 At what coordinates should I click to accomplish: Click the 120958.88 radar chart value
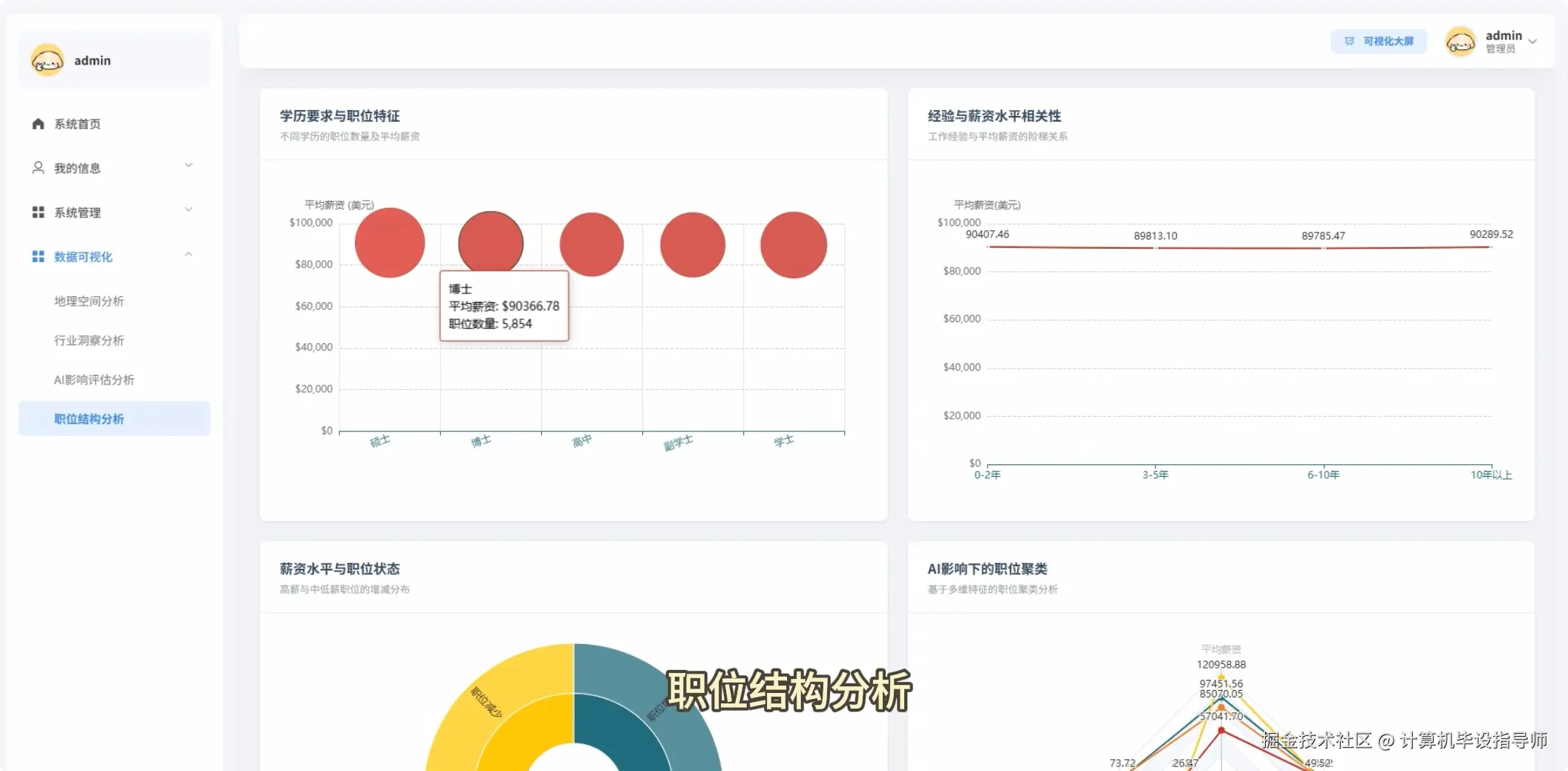click(x=1221, y=665)
